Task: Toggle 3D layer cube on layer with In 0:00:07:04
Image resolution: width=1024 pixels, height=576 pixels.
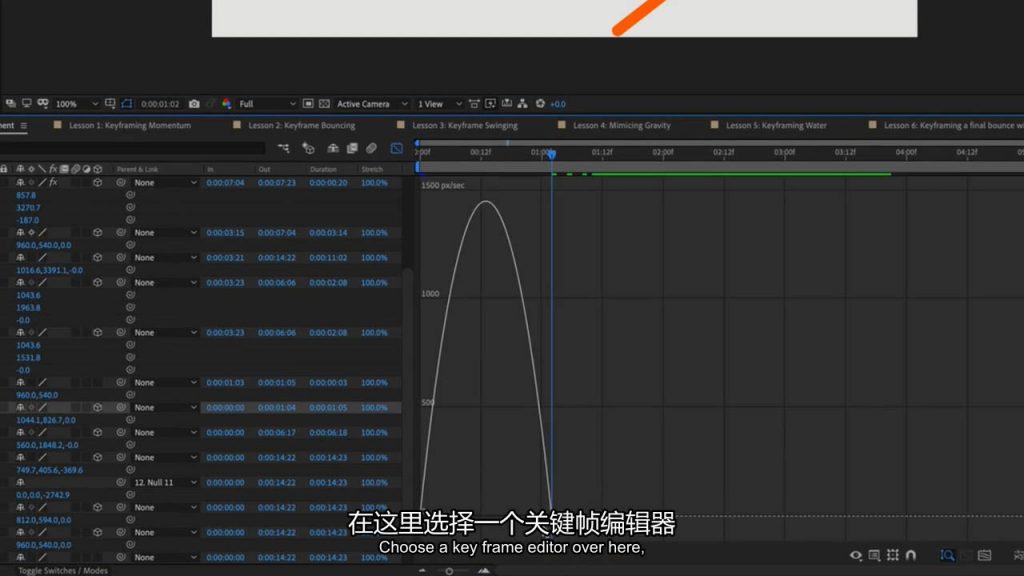Action: 97,183
